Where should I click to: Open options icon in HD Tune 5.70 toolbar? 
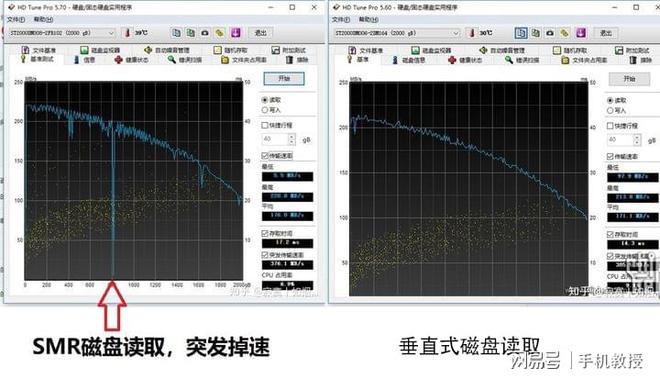point(220,33)
